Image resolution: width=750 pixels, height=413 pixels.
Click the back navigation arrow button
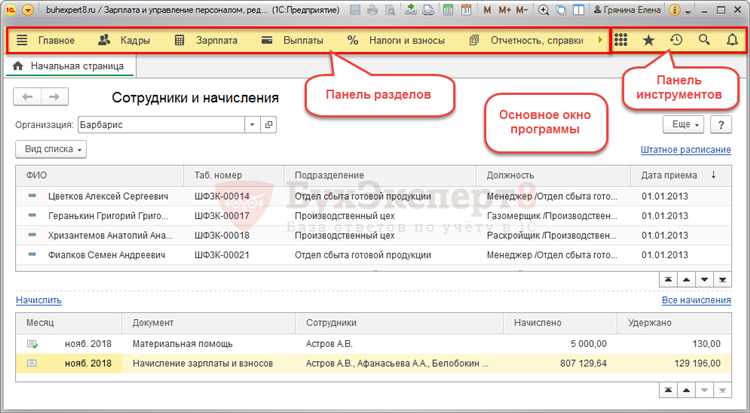pos(27,97)
